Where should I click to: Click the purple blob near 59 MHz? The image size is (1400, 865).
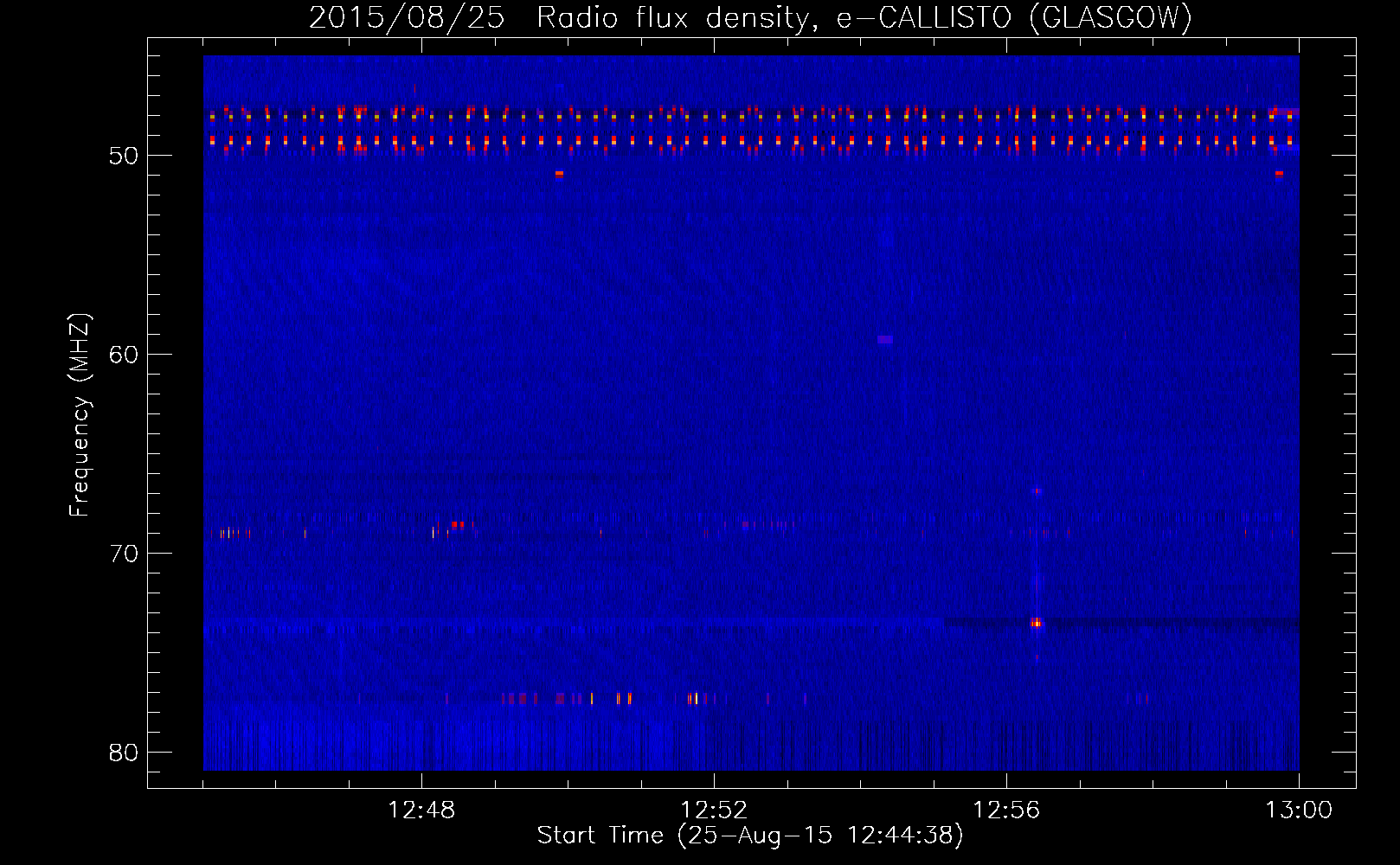(884, 340)
